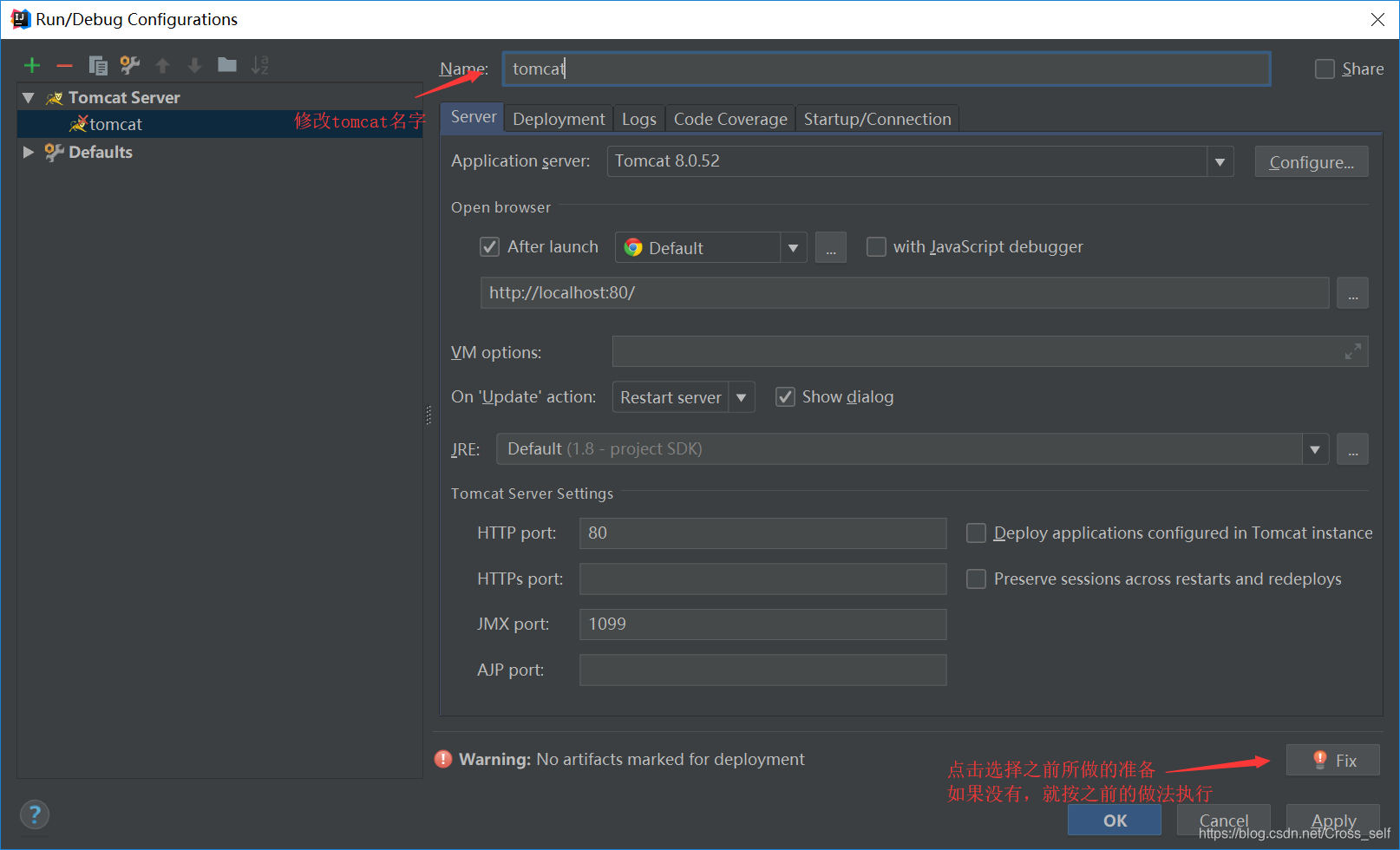Click the Name input field
Image resolution: width=1400 pixels, height=850 pixels.
[886, 69]
